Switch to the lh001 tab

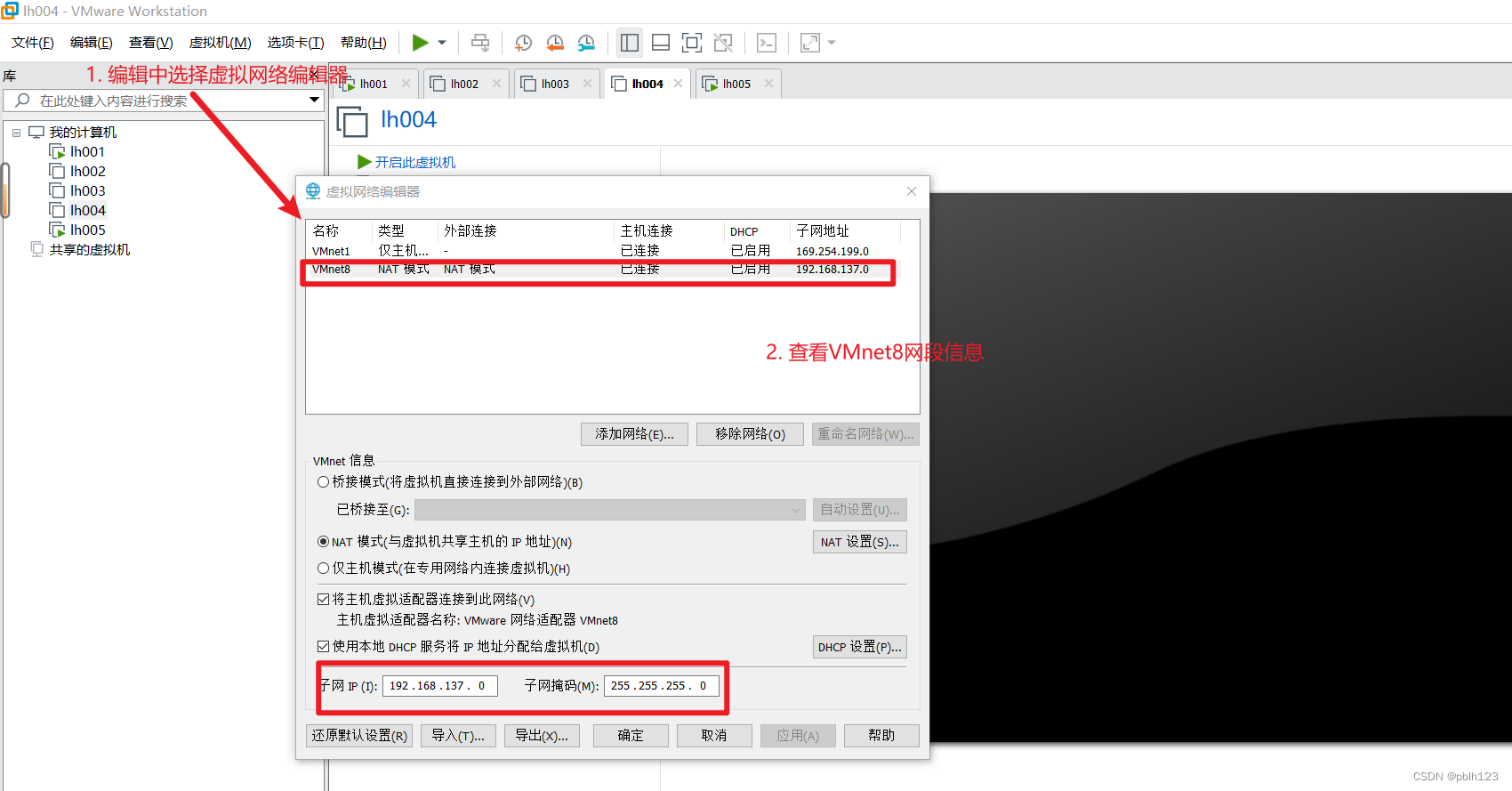374,84
